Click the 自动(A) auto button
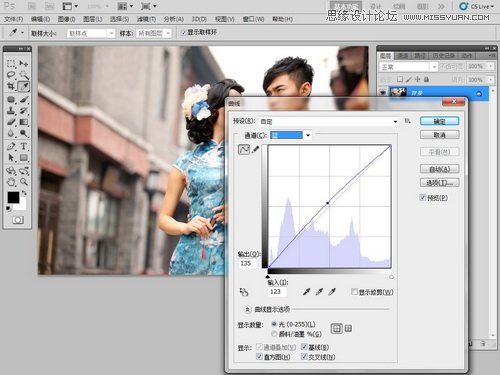500x375 pixels. 439,169
